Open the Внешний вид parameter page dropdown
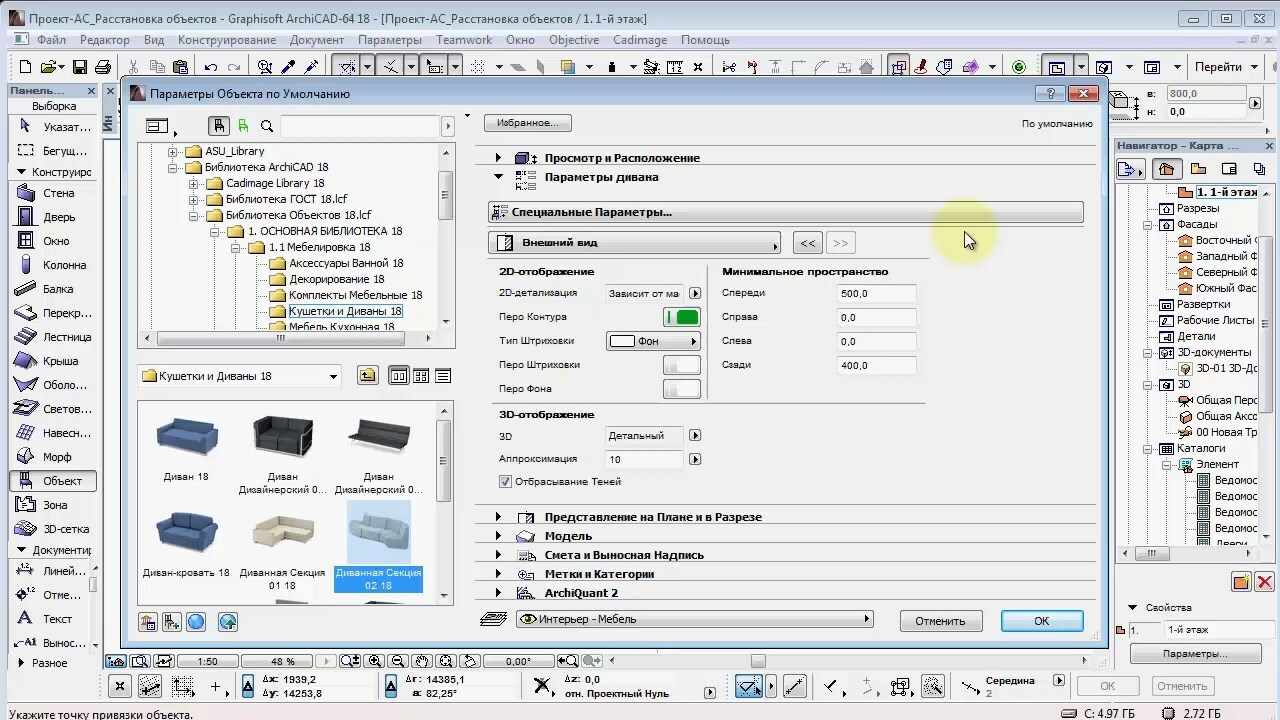This screenshot has width=1280, height=720. coord(635,243)
